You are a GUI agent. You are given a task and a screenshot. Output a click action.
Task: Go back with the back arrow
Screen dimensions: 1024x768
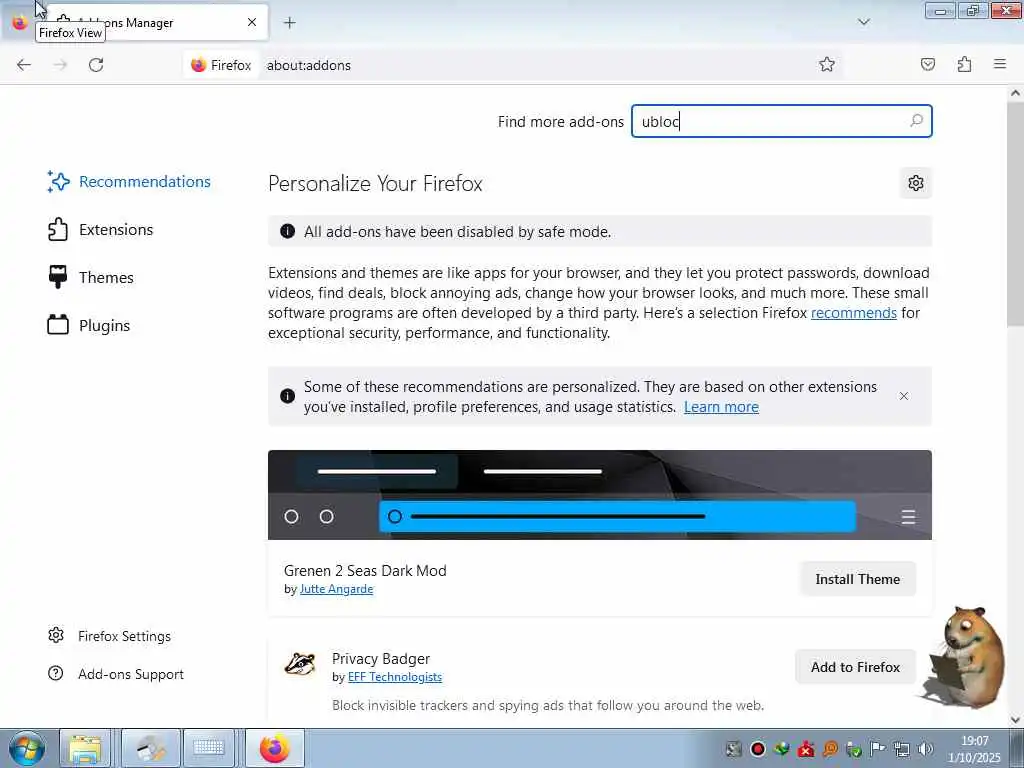click(x=24, y=65)
